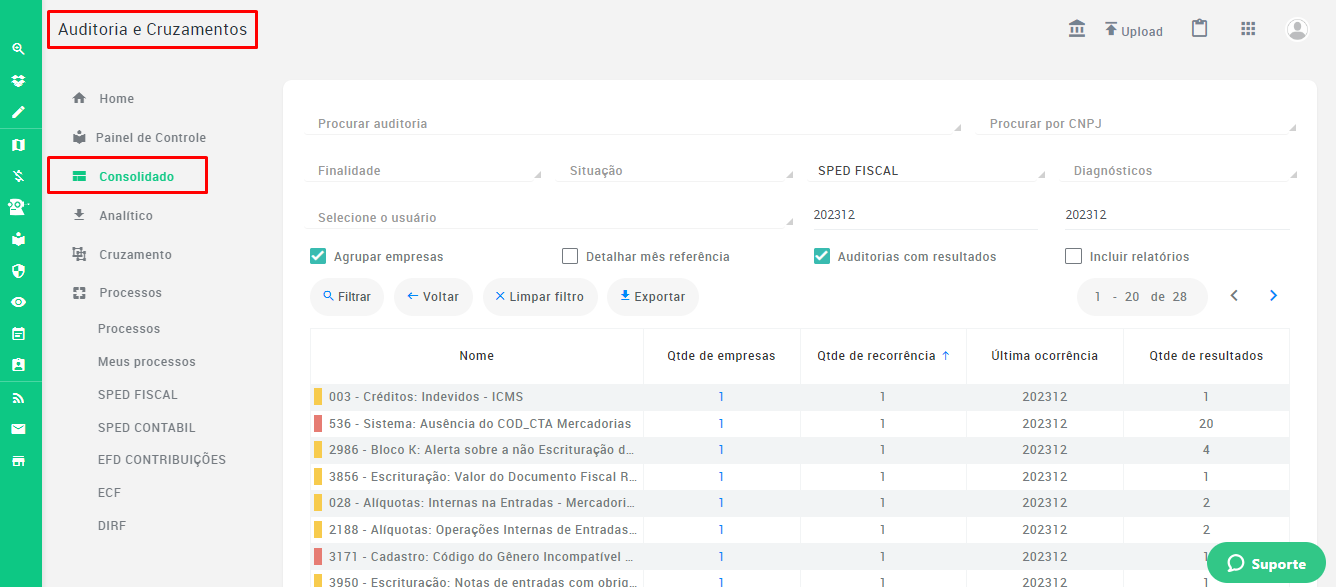This screenshot has width=1336, height=587.
Task: Click Limpar filtro button
Action: 540,297
